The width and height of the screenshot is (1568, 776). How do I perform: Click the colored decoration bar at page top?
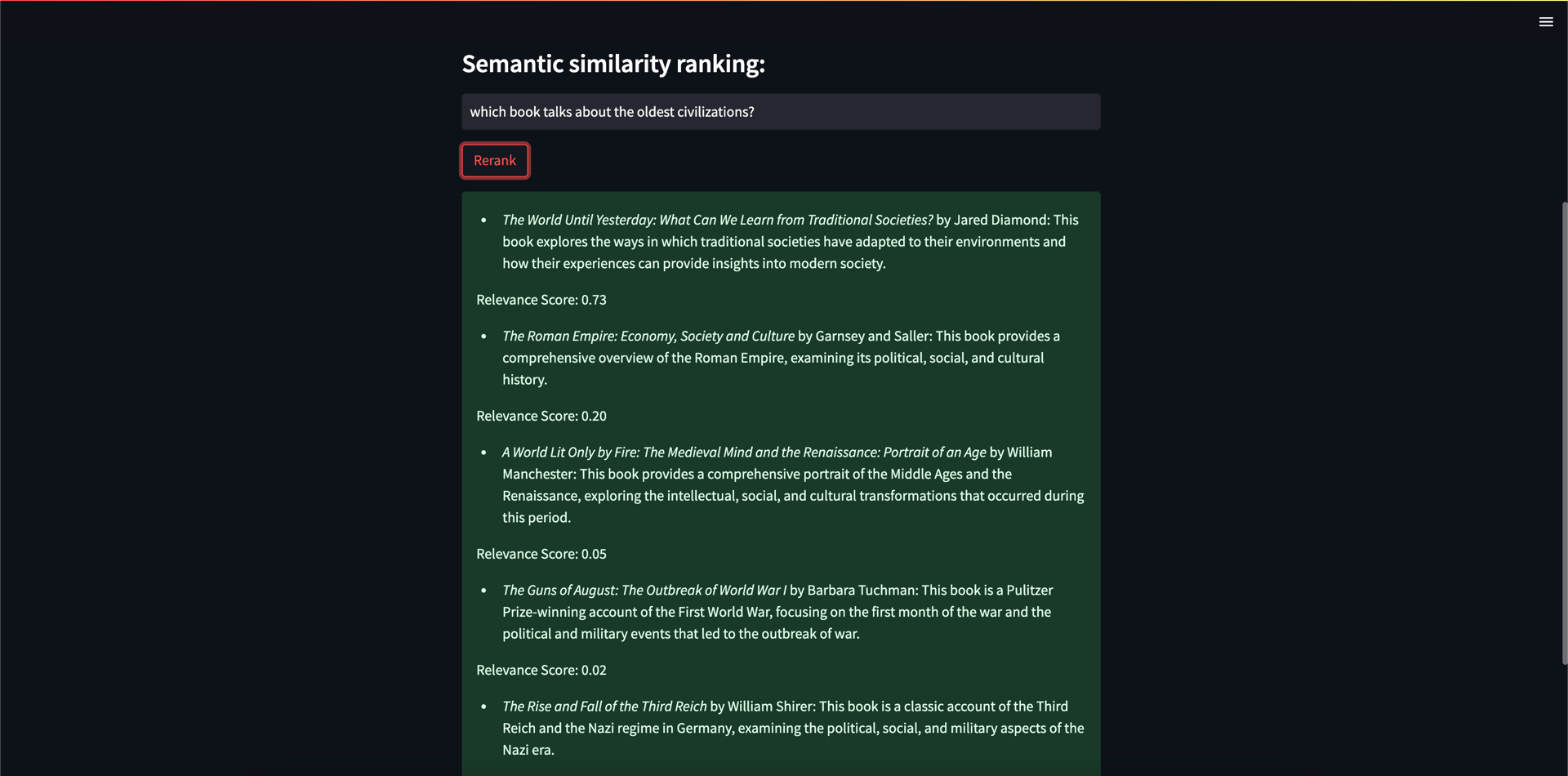(784, 1)
